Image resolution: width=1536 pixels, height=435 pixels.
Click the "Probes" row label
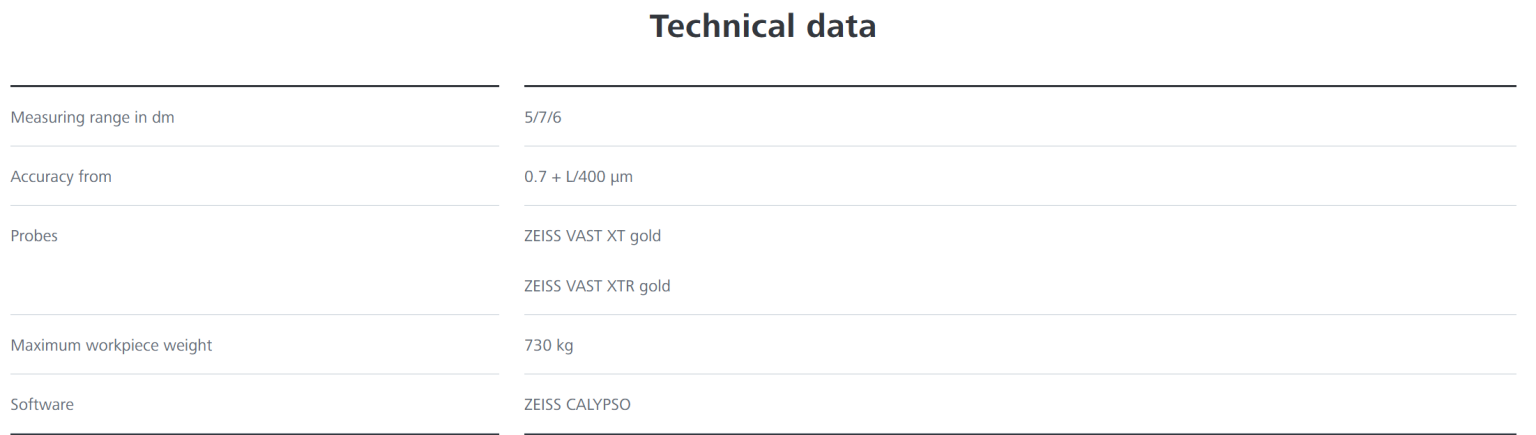pyautogui.click(x=34, y=237)
